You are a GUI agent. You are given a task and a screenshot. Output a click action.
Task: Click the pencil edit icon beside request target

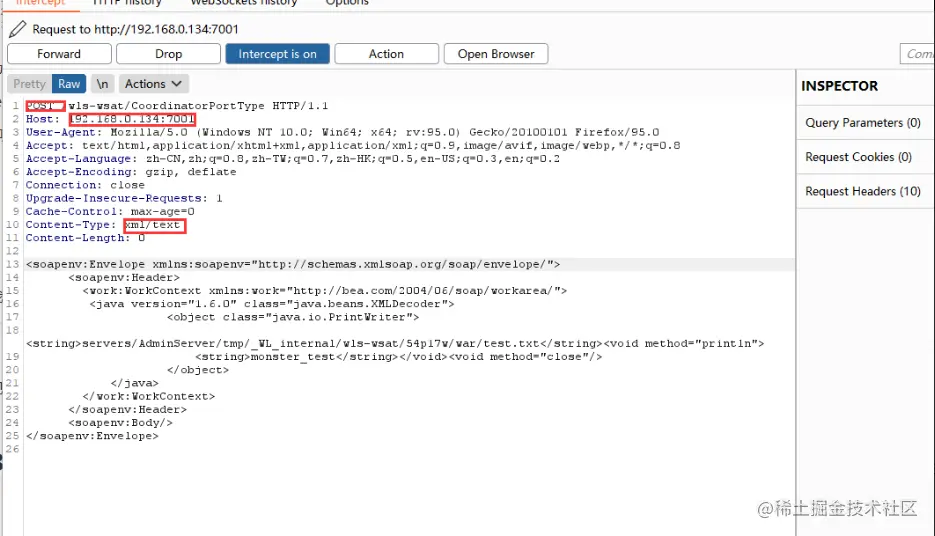tap(17, 29)
